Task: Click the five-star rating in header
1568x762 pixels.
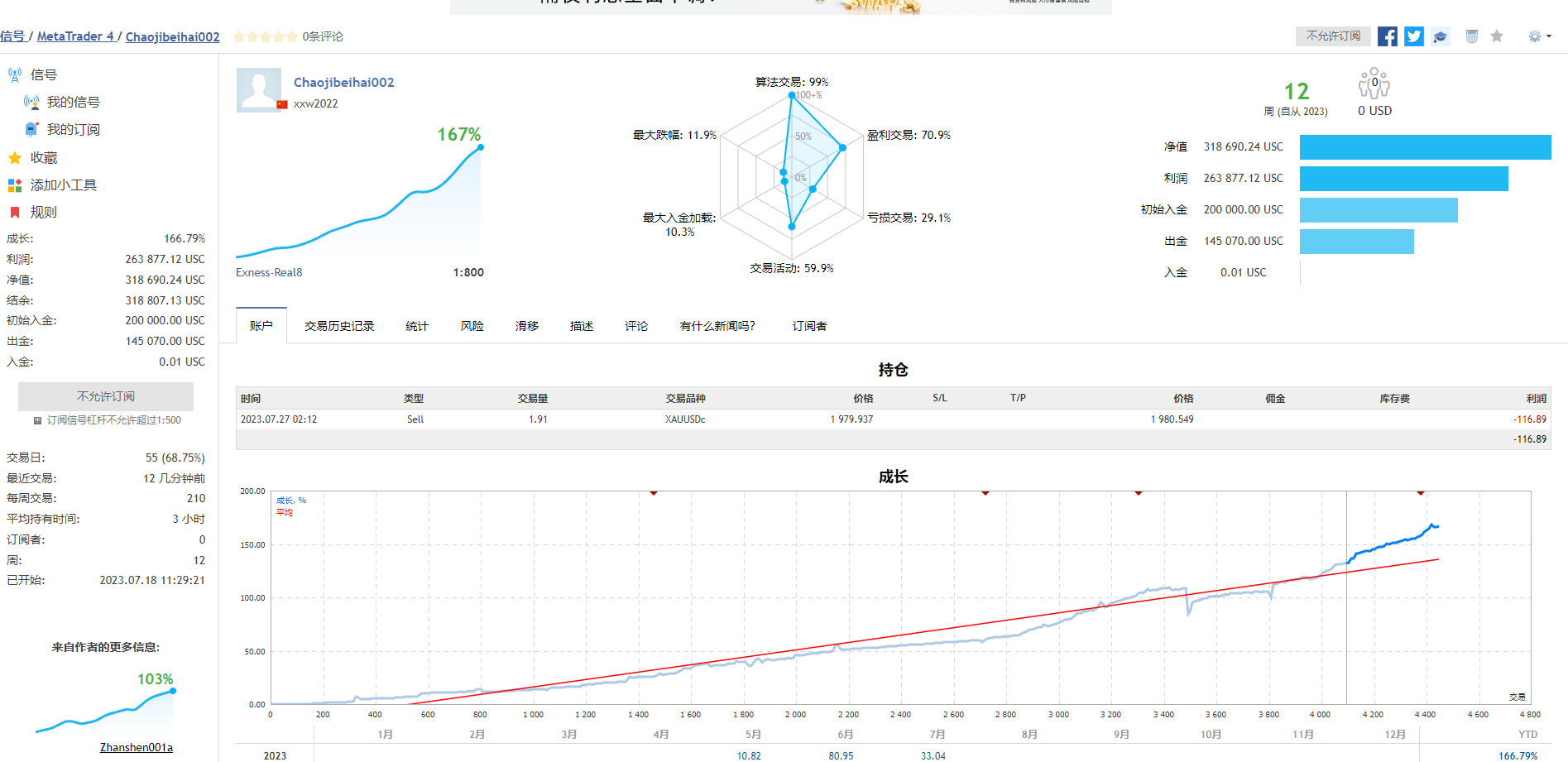Action: pos(265,36)
